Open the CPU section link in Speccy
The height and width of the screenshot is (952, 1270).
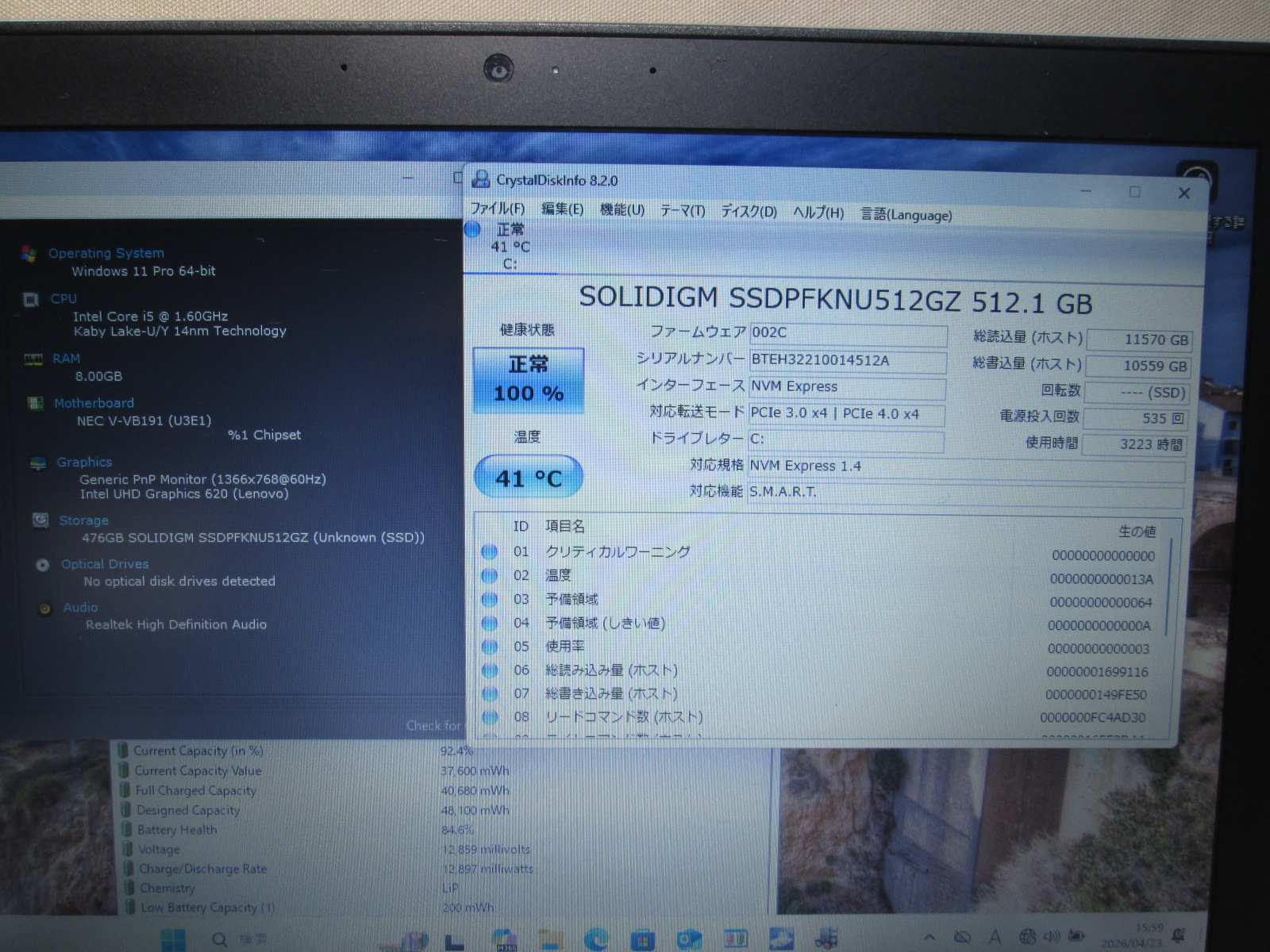pyautogui.click(x=63, y=299)
